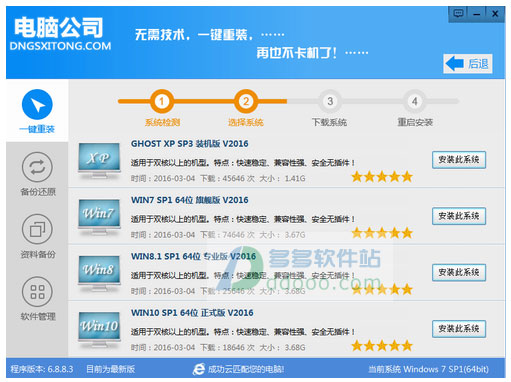Viewport: 511px width, 382px height.
Task: Select the 一键重装 sidebar icon
Action: (x=37, y=104)
